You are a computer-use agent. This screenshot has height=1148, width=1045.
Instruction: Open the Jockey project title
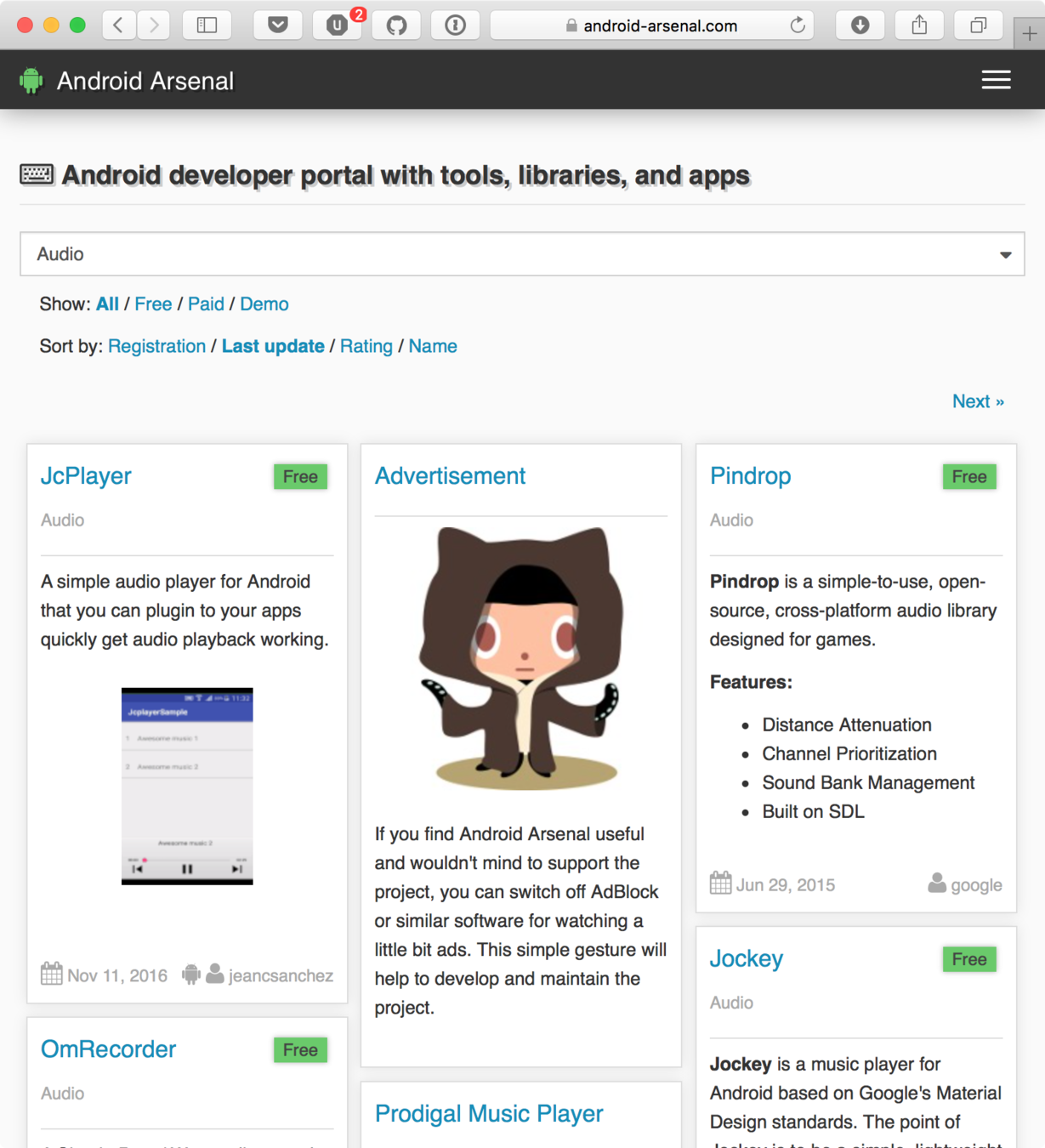(x=746, y=958)
